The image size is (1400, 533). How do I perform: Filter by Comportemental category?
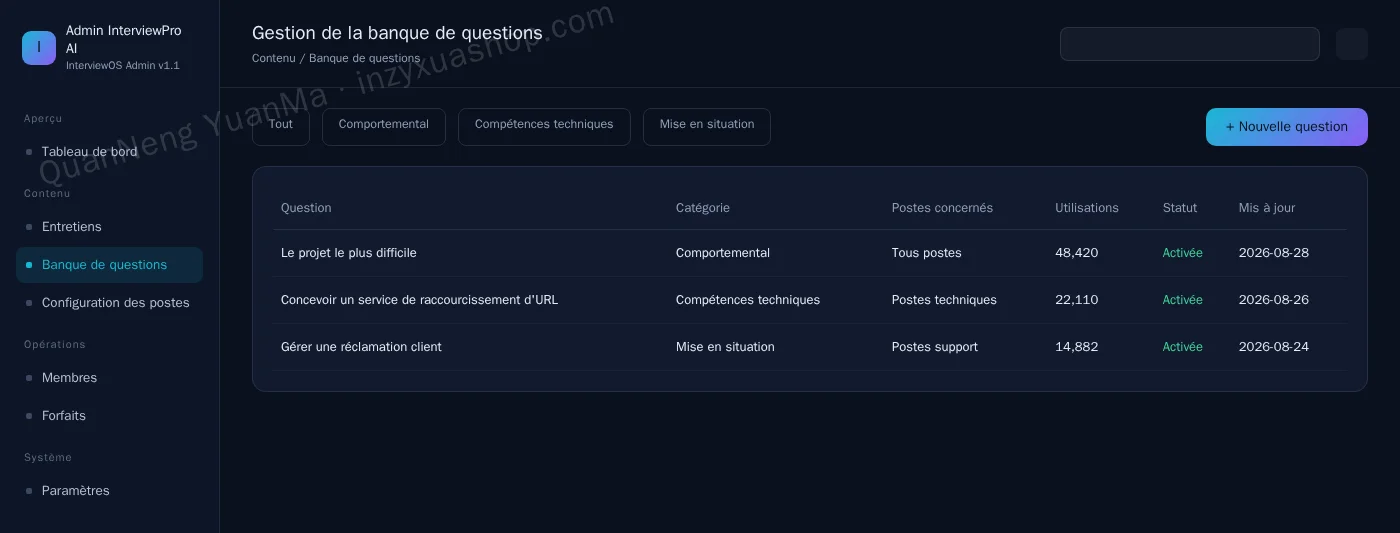[384, 127]
